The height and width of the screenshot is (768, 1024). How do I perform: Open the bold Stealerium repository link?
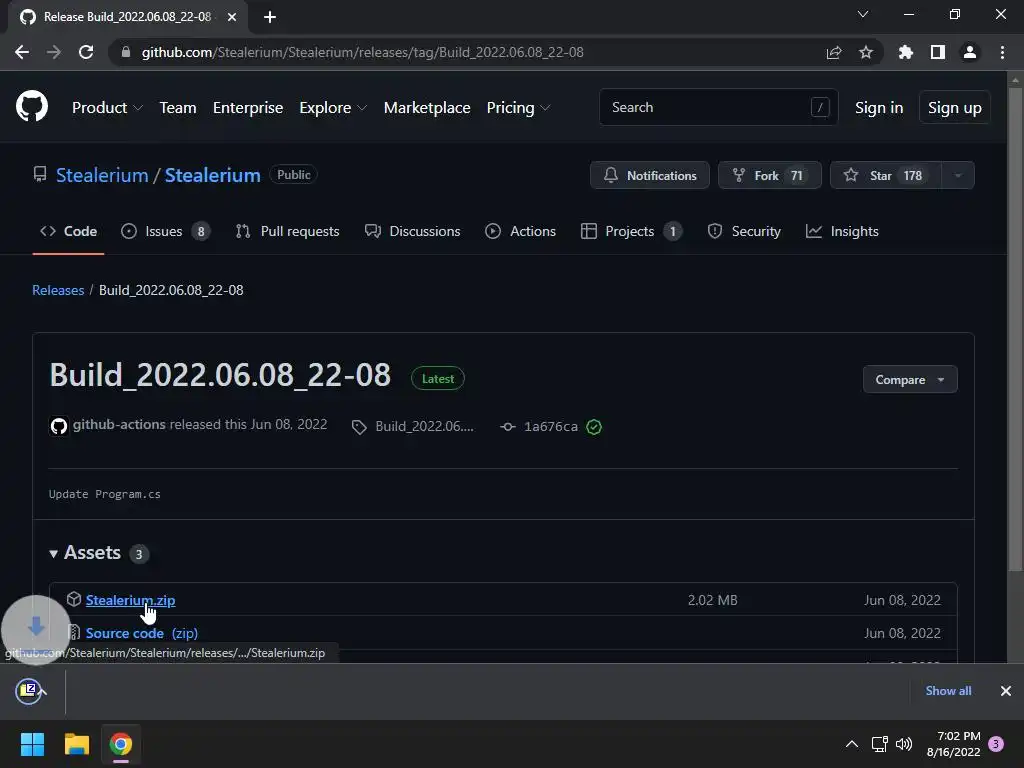tap(212, 175)
